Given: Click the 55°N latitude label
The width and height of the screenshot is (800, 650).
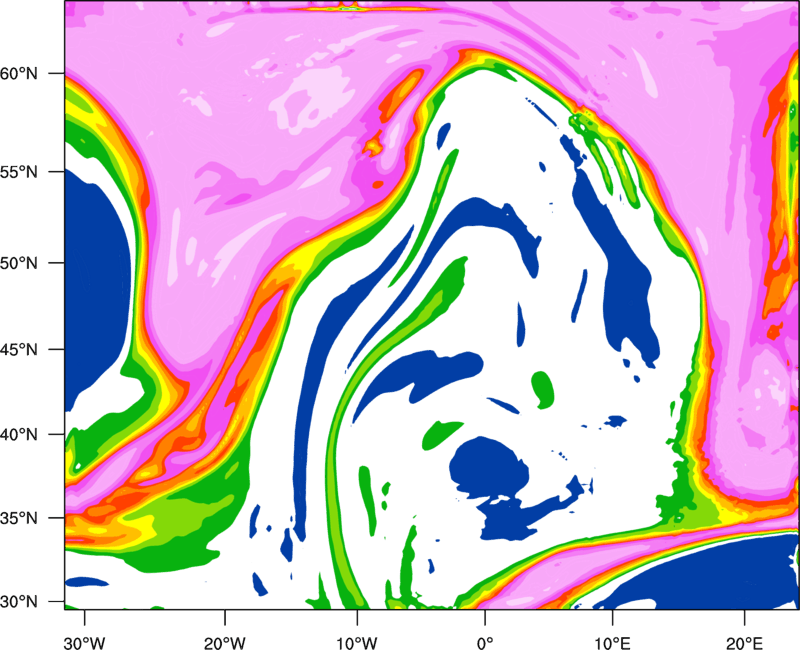Looking at the screenshot, I should (19, 172).
